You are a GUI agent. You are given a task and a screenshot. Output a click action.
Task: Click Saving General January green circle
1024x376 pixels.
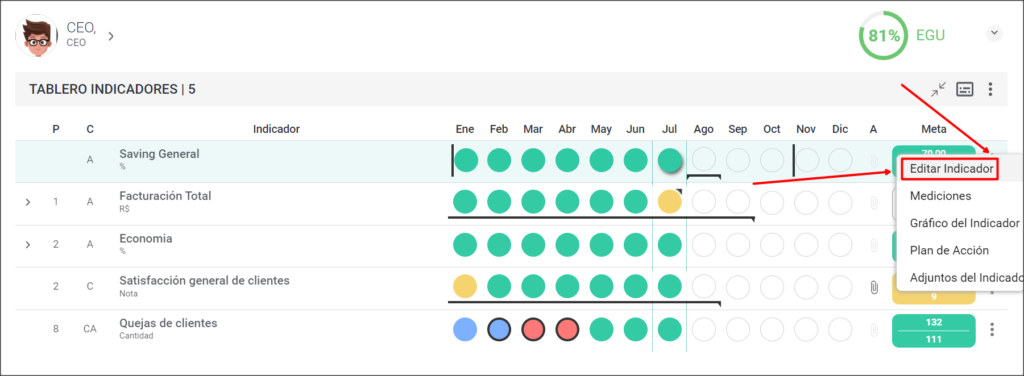tap(466, 160)
